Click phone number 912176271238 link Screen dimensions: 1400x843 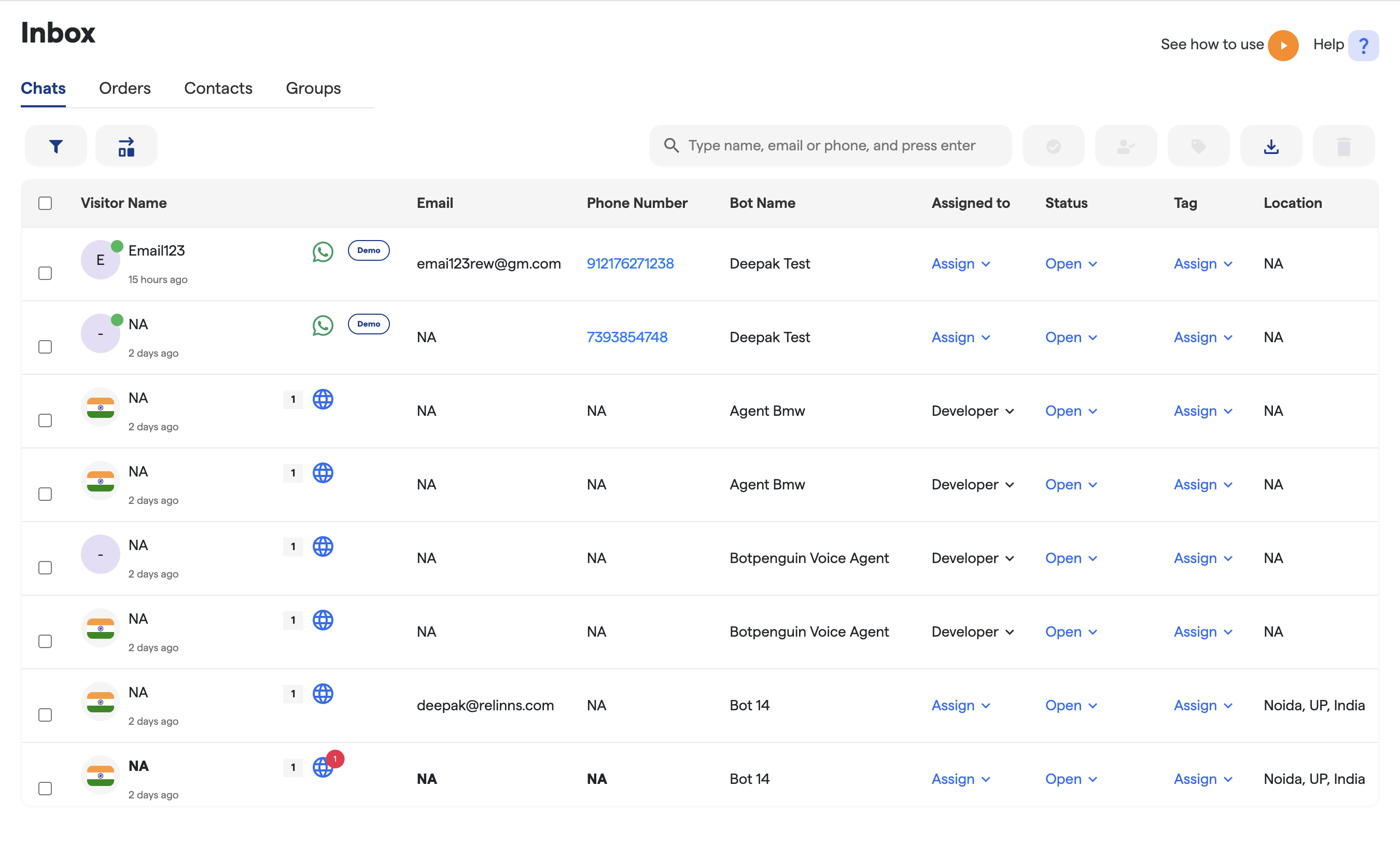click(629, 263)
